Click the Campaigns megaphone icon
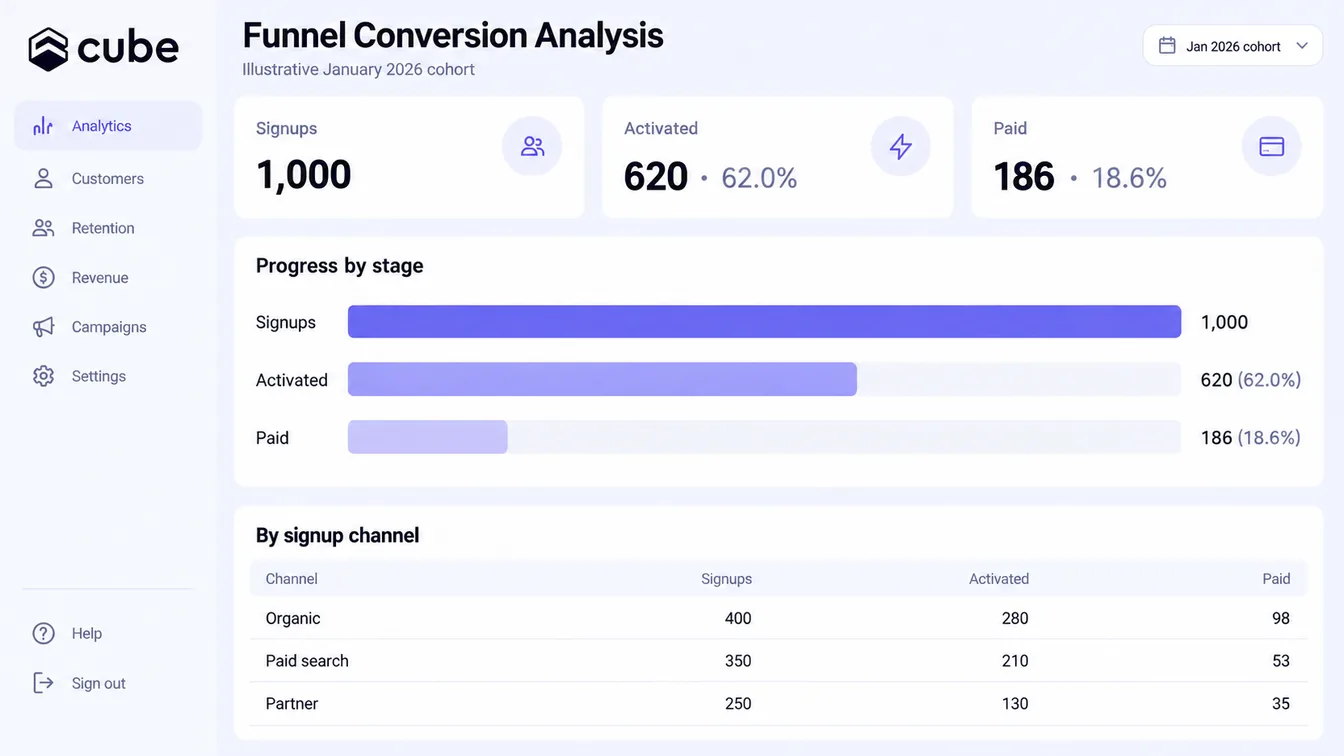This screenshot has height=756, width=1344. (x=43, y=327)
